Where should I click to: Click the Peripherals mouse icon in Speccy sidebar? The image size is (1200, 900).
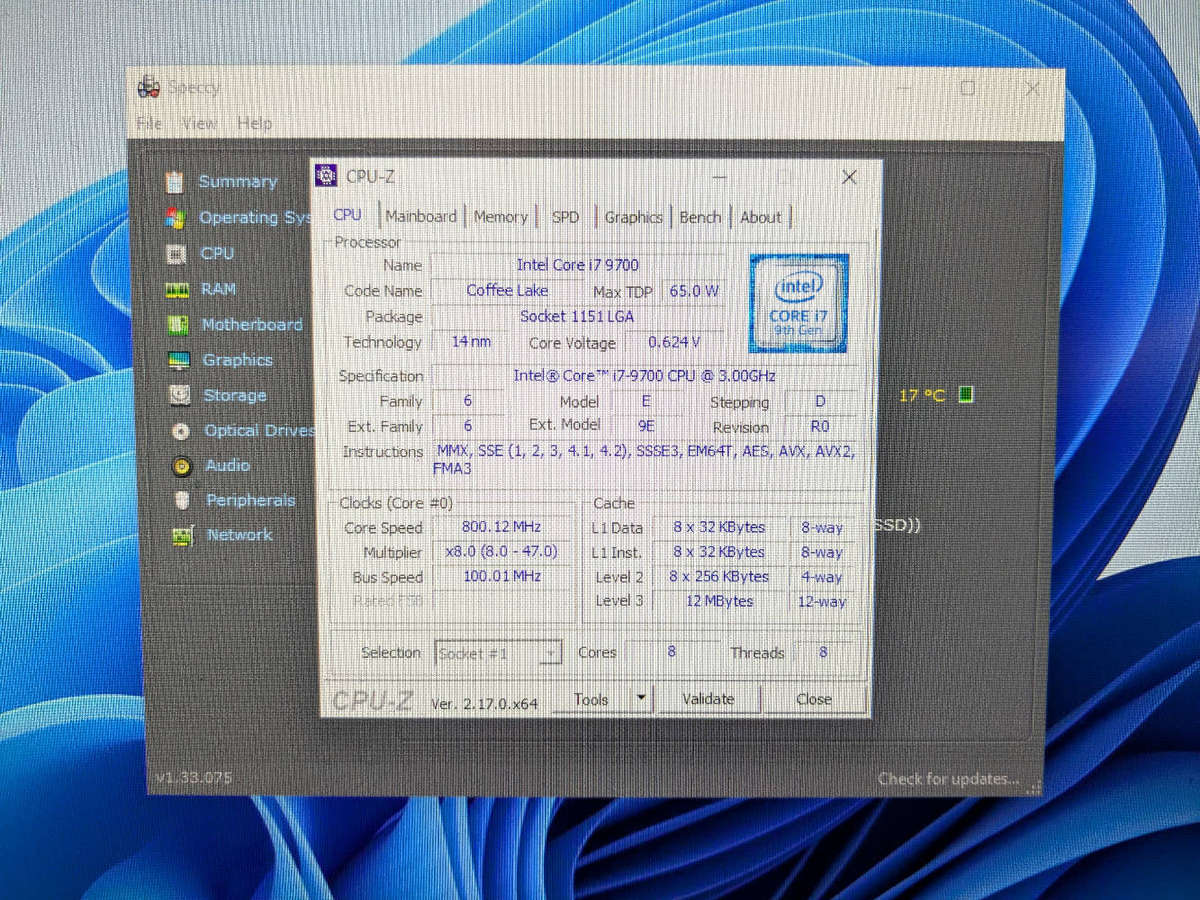tap(182, 500)
